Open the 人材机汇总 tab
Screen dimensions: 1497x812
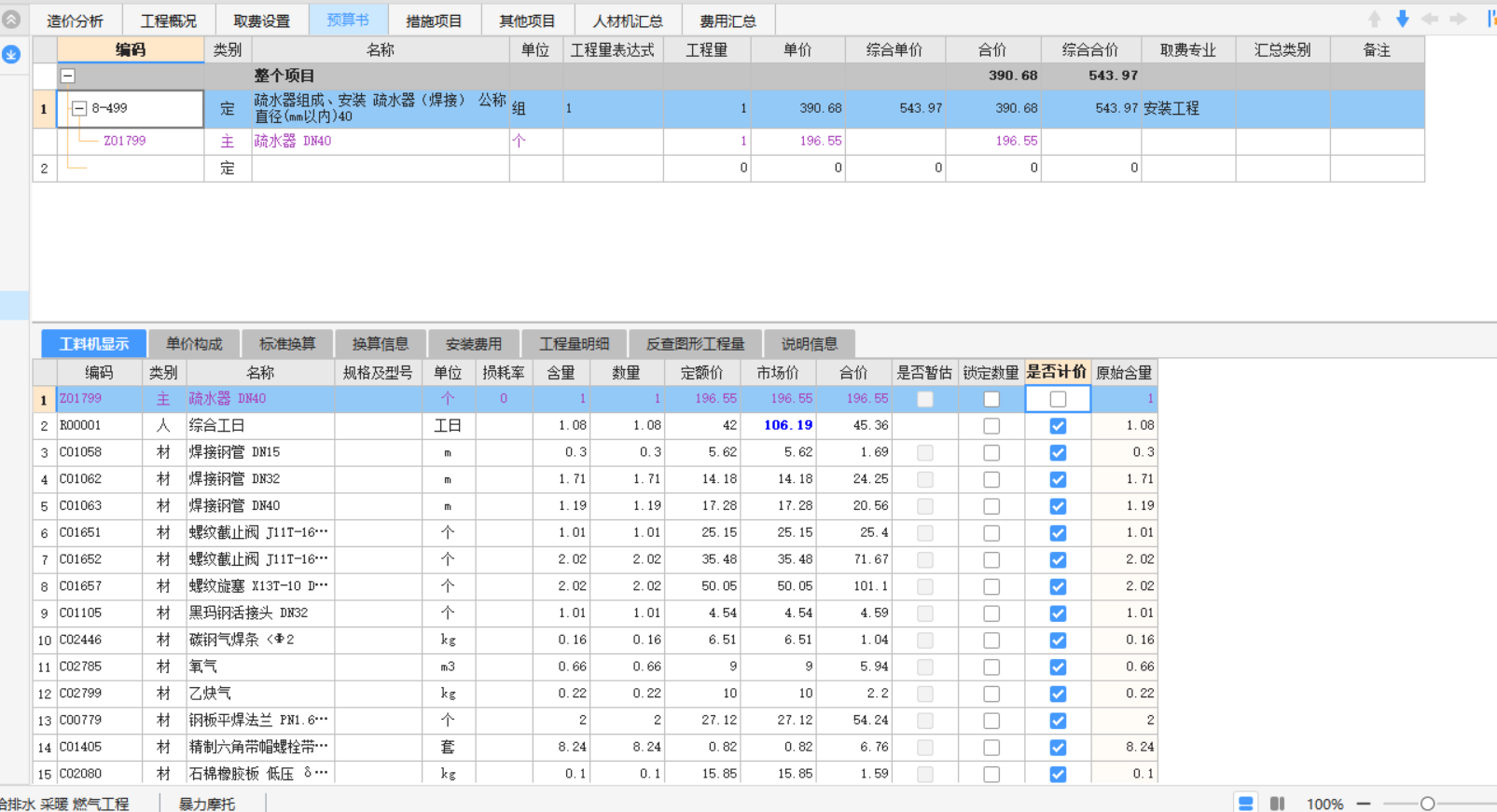coord(628,21)
